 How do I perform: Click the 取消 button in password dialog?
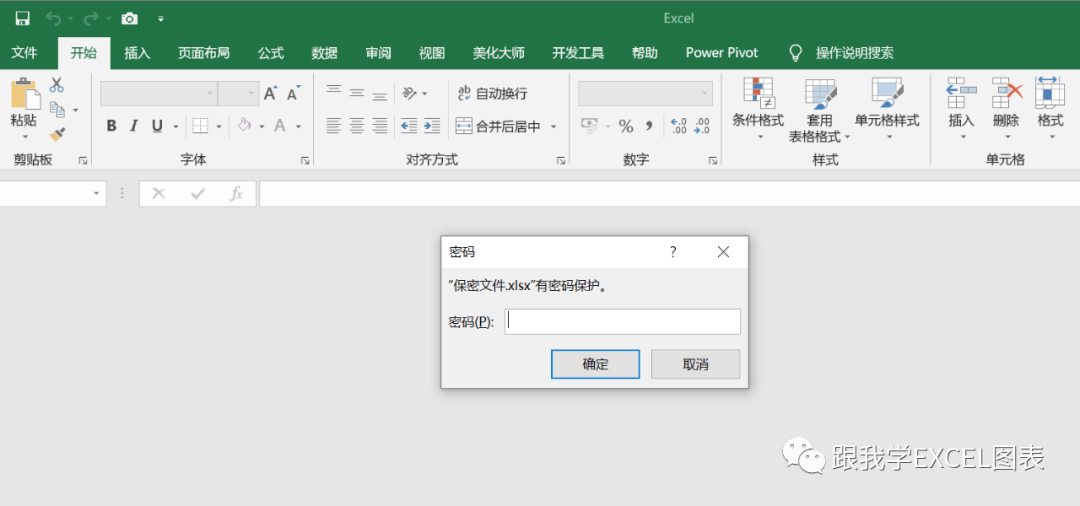coord(696,364)
